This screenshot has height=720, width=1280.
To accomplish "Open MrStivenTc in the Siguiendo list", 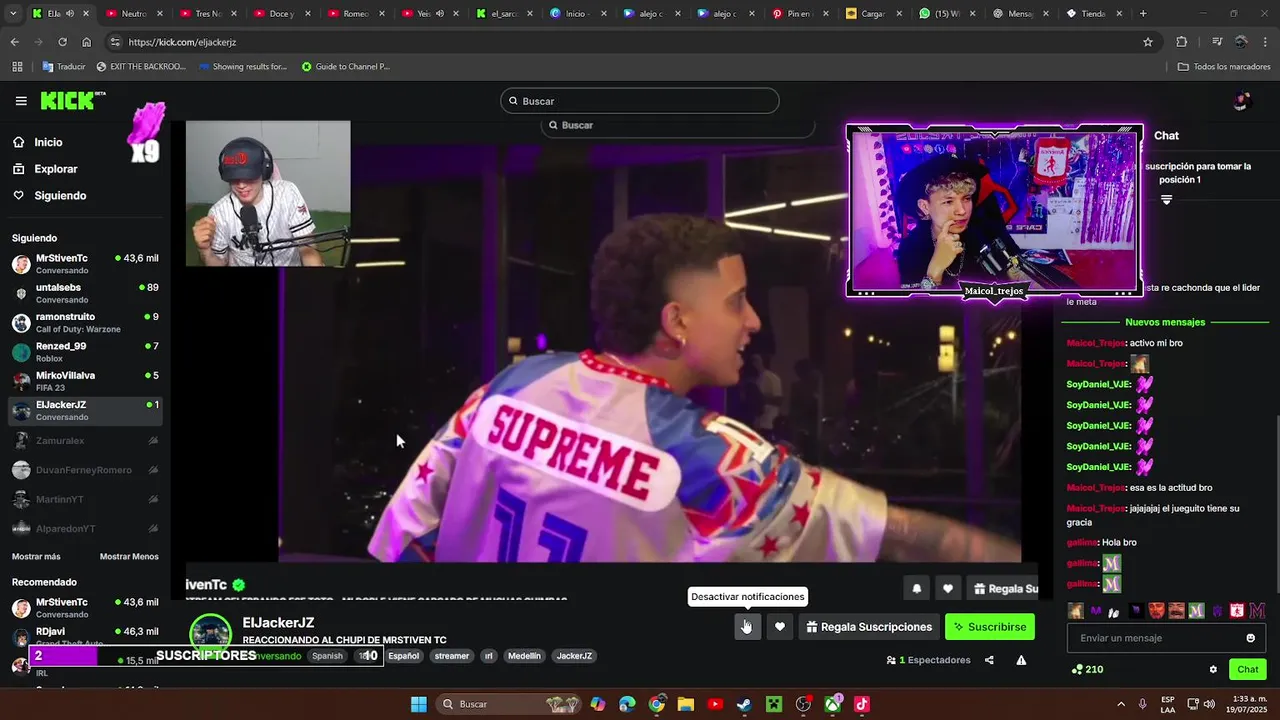I will point(85,264).
